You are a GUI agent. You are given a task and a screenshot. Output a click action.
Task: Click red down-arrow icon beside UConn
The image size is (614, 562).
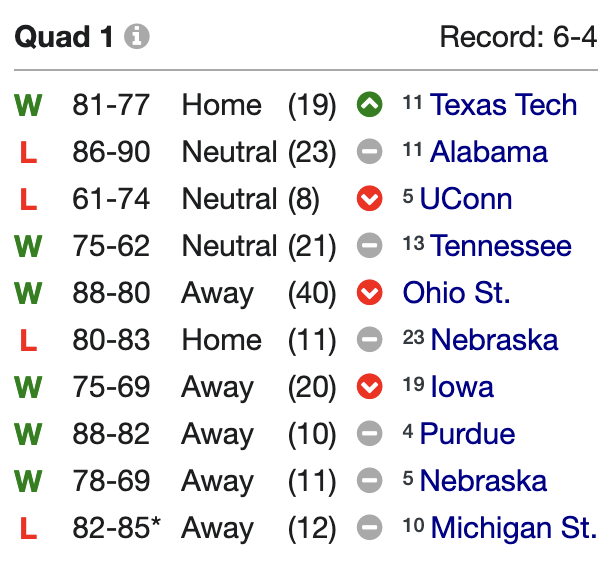pyautogui.click(x=369, y=199)
